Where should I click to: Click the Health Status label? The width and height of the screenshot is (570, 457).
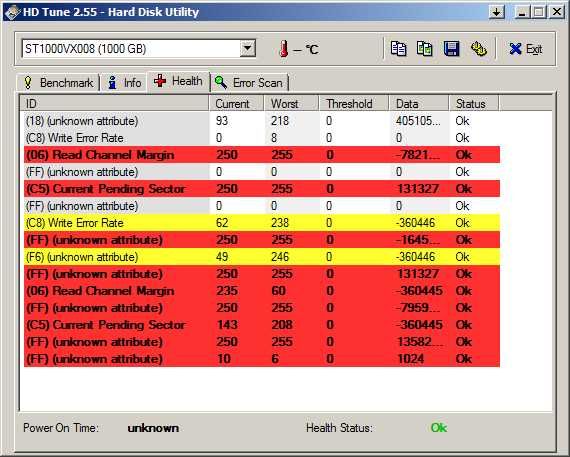[339, 428]
